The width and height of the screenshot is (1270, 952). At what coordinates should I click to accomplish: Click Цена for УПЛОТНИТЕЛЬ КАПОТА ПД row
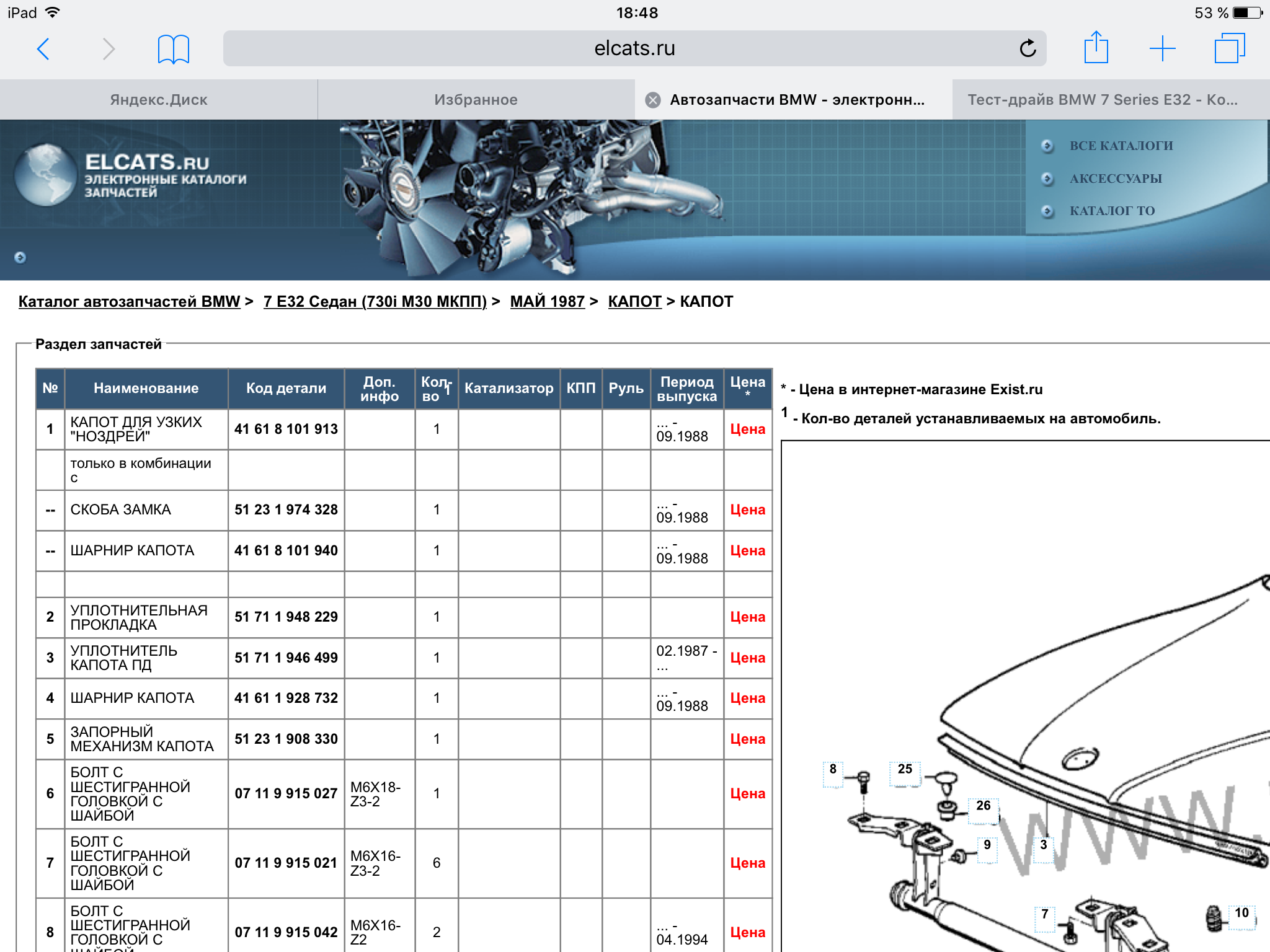pos(747,658)
